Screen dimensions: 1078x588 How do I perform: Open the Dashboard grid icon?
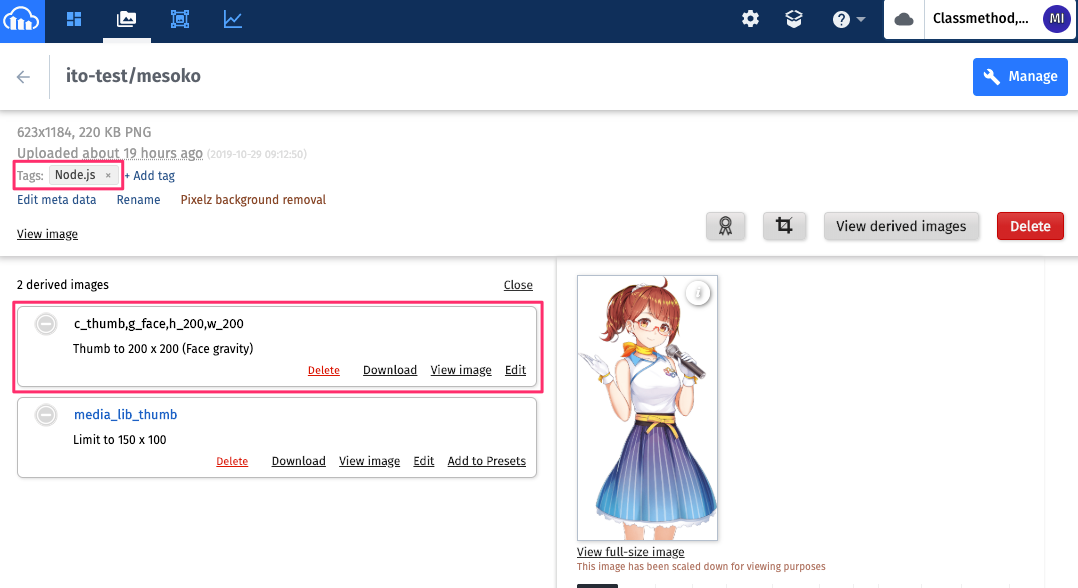pos(75,19)
